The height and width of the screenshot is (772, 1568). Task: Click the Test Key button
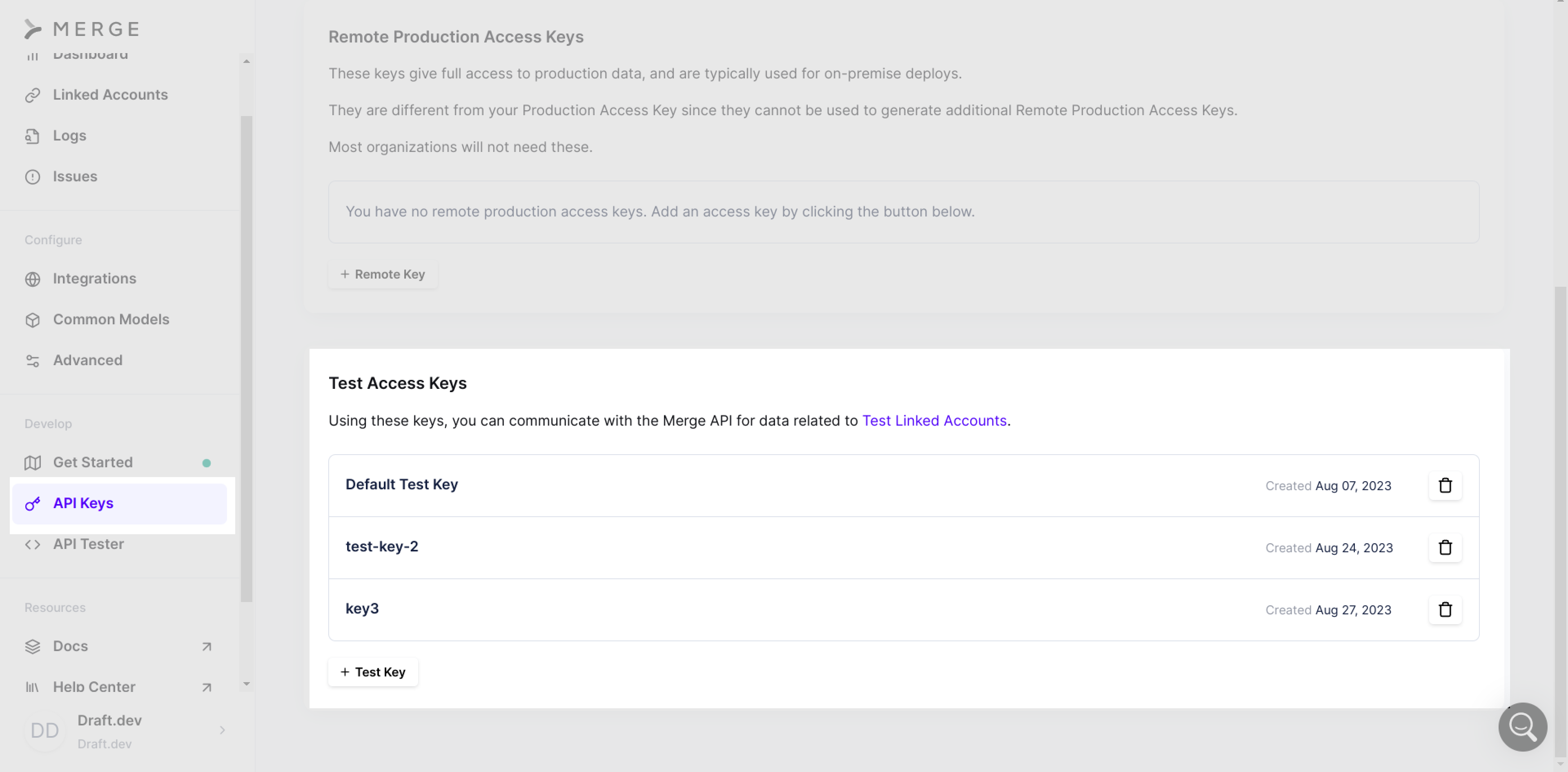[372, 672]
